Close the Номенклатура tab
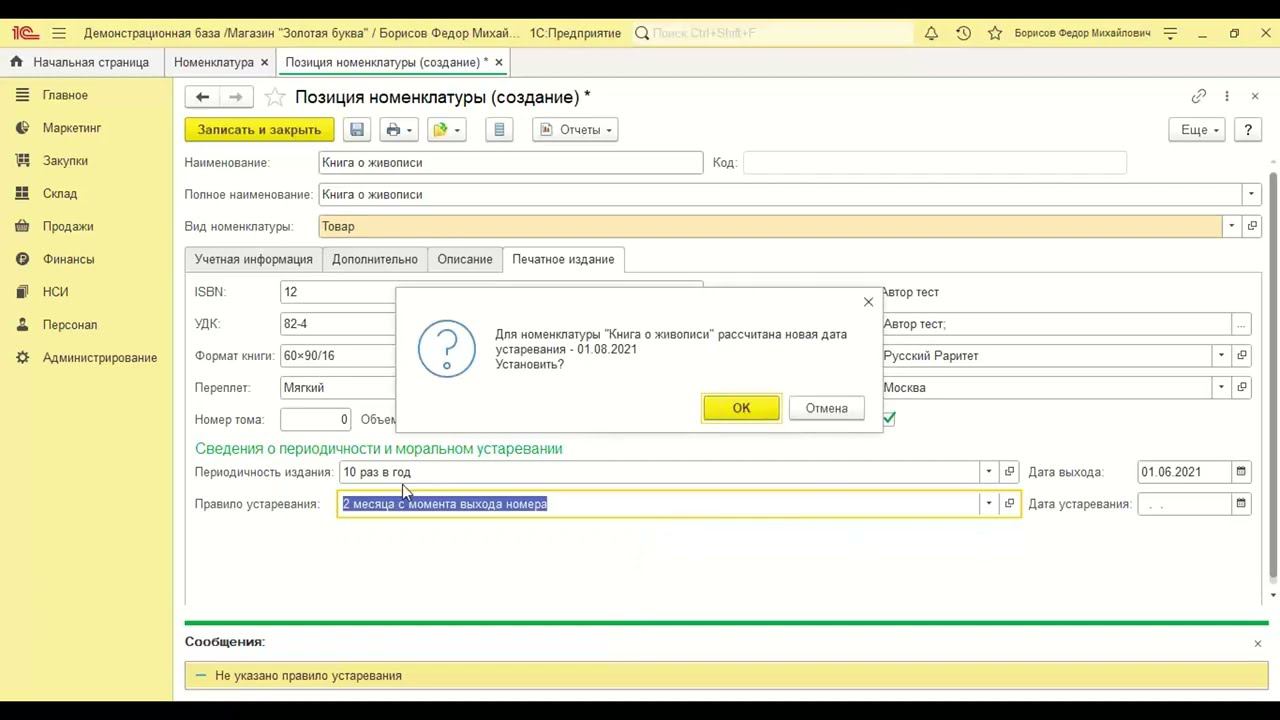The height and width of the screenshot is (720, 1280). click(265, 62)
